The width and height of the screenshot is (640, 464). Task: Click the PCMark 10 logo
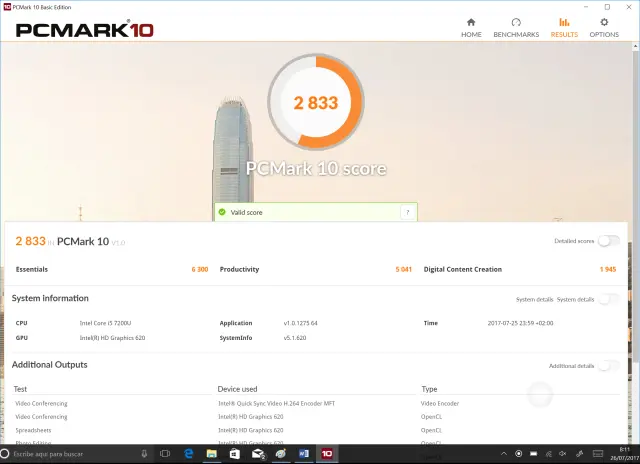click(x=85, y=29)
